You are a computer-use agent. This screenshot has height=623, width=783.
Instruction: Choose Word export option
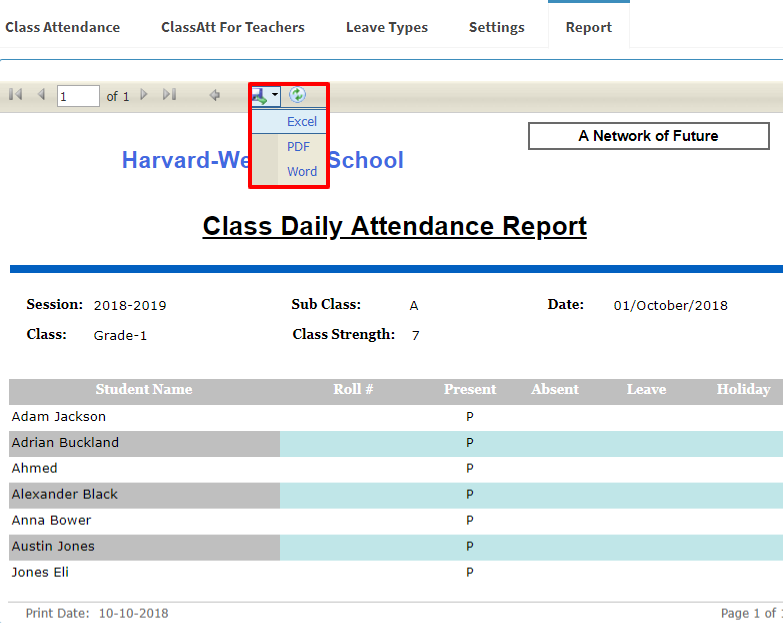click(x=302, y=171)
